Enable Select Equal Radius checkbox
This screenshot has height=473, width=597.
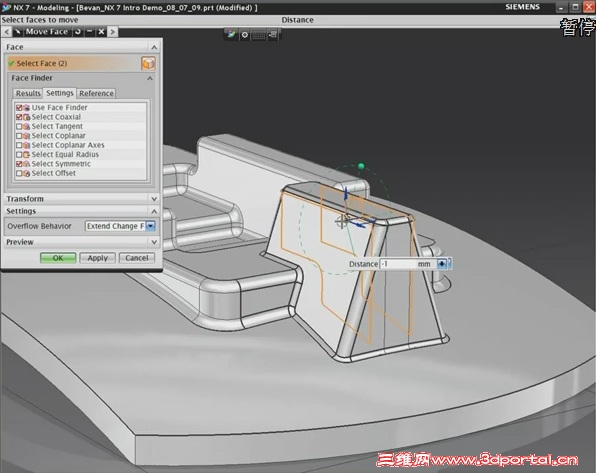click(19, 155)
